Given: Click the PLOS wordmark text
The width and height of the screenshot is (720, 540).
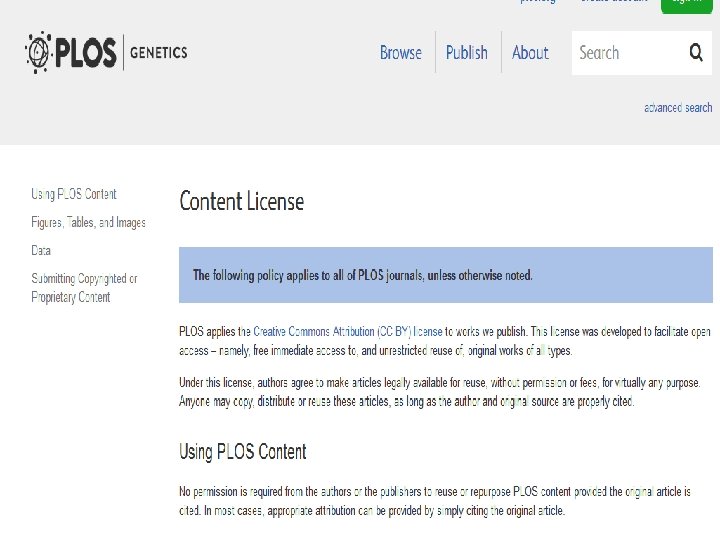Looking at the screenshot, I should pos(86,52).
